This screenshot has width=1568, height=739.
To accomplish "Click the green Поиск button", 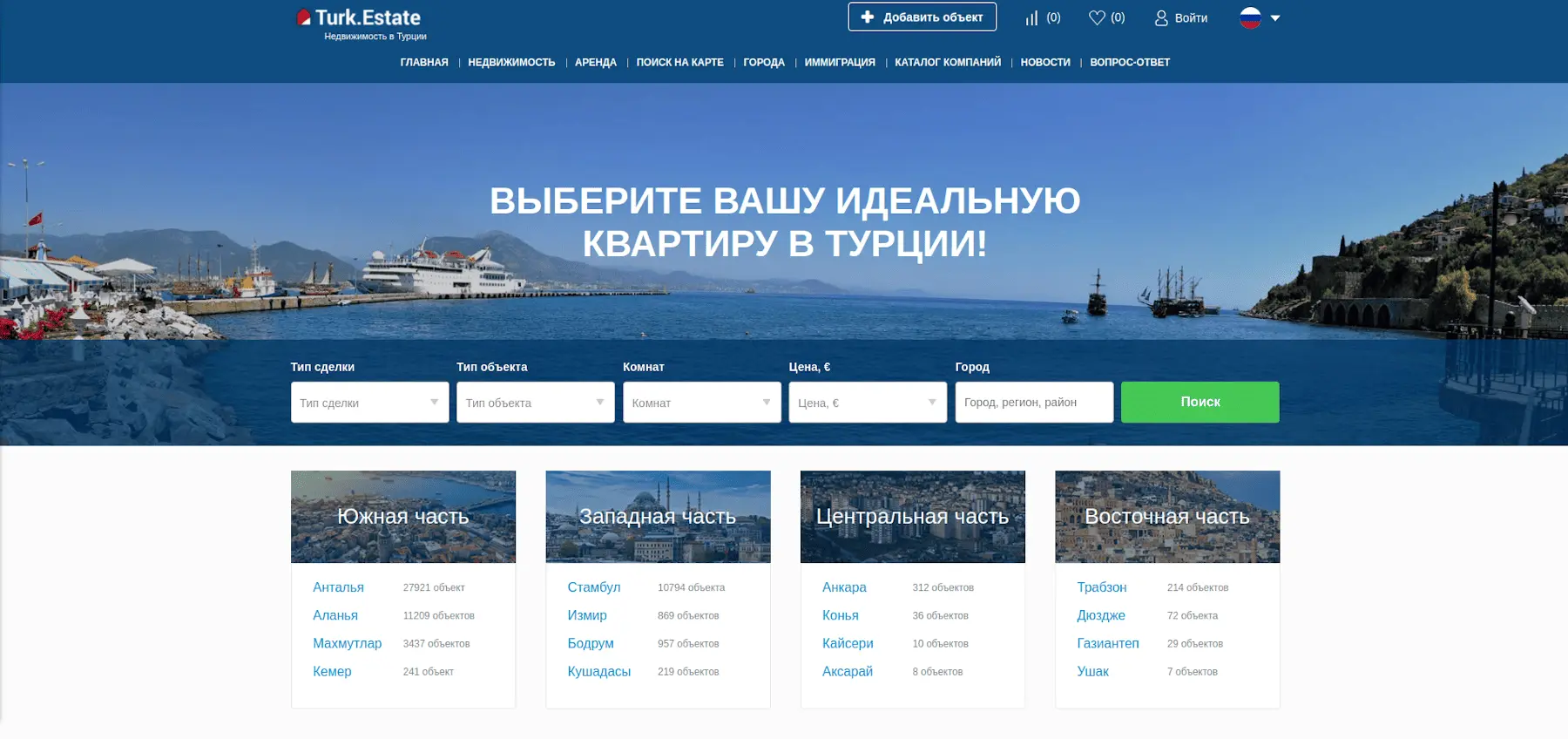I will (1200, 403).
